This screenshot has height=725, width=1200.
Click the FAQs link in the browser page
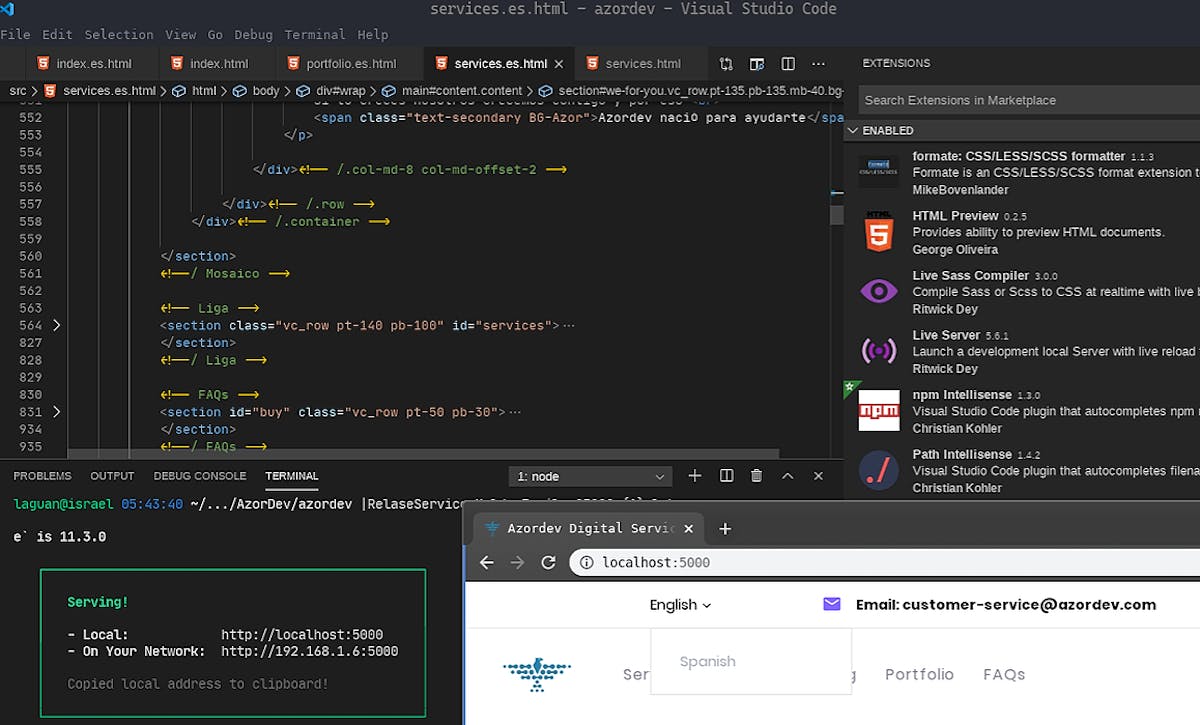tap(1003, 674)
